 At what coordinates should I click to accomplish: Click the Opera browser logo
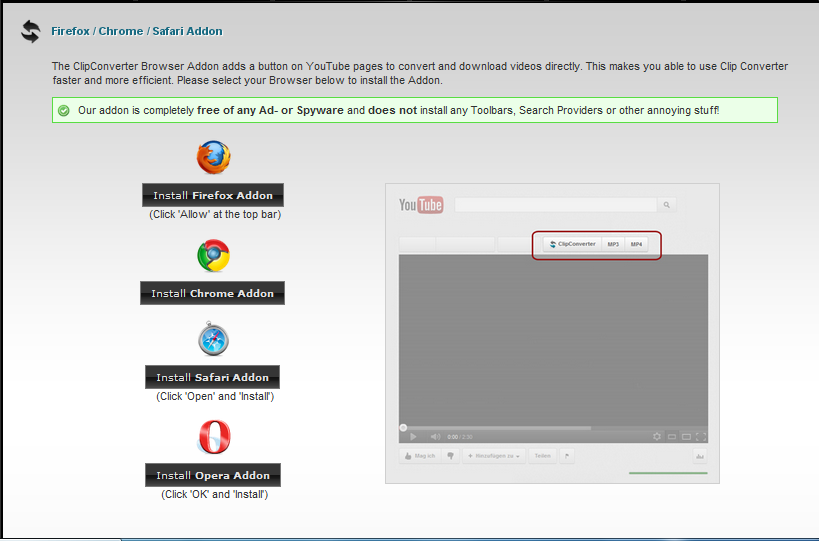pyautogui.click(x=214, y=437)
